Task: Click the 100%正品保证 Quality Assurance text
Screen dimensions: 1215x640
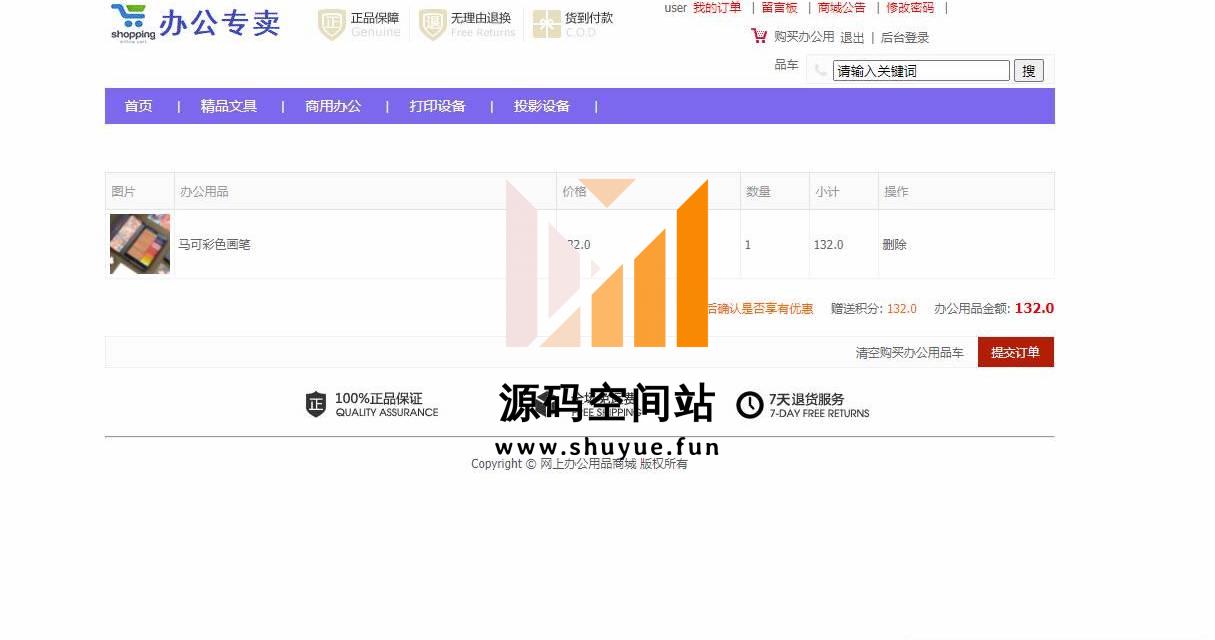Action: point(387,404)
